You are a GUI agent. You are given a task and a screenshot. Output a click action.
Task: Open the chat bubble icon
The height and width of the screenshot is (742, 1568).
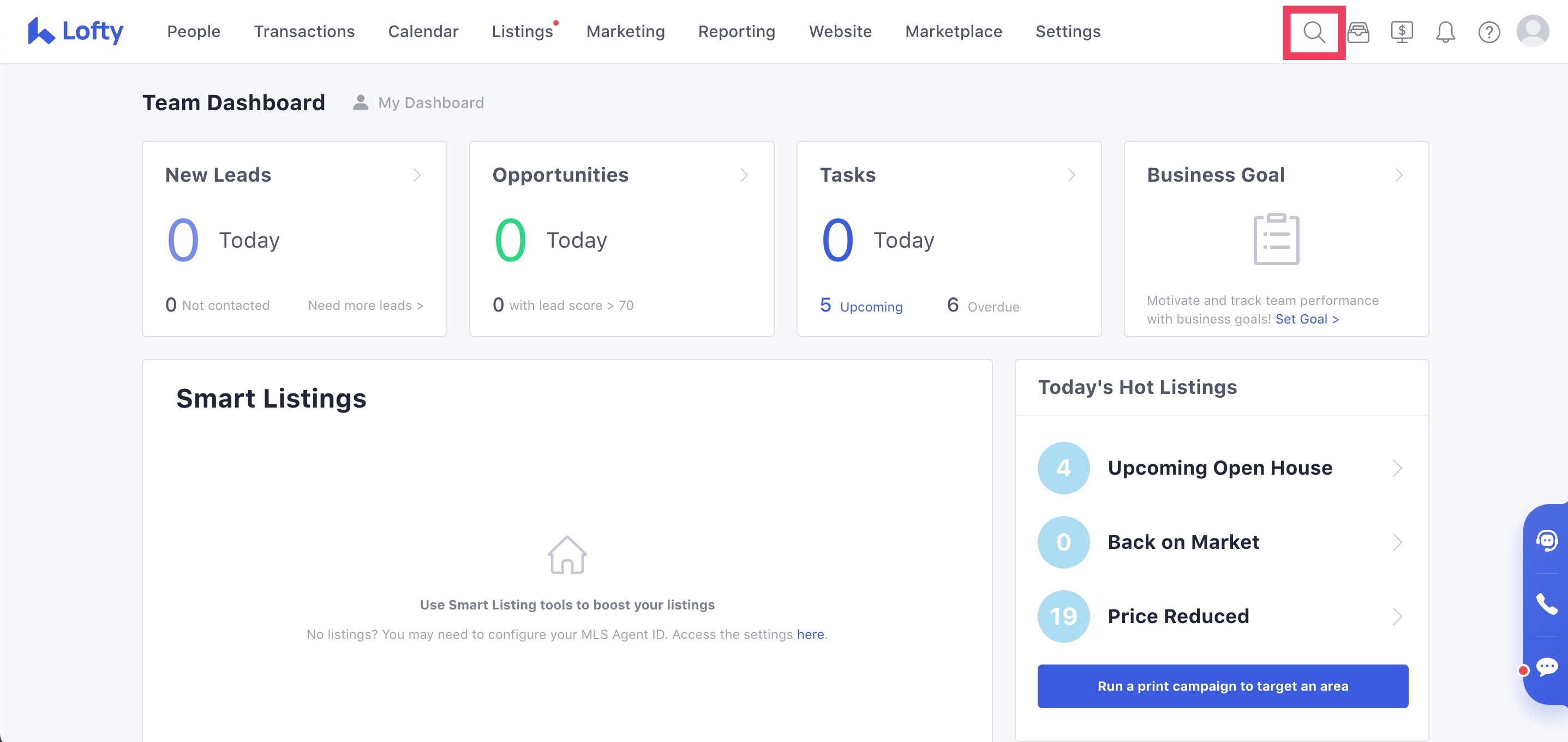(1546, 667)
